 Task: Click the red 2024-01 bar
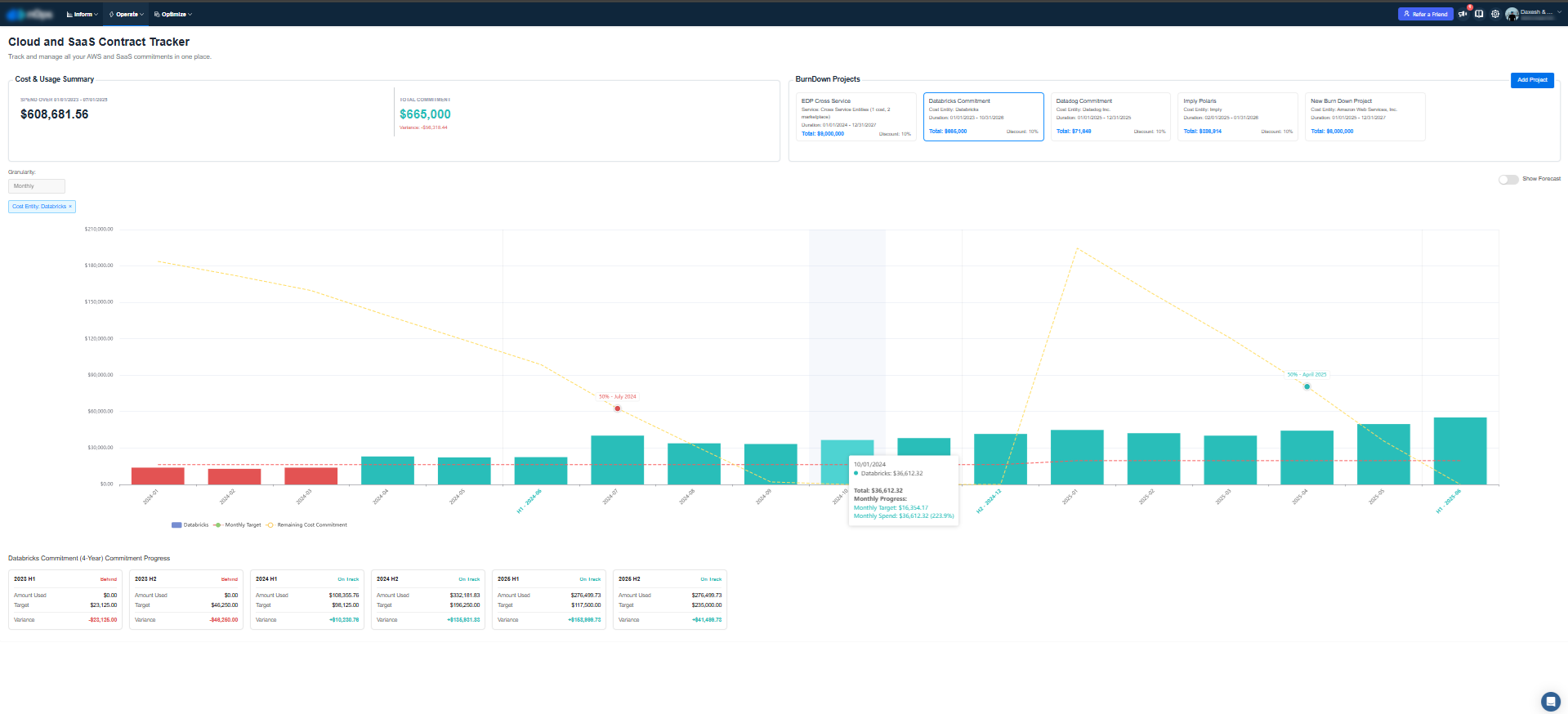[x=158, y=476]
